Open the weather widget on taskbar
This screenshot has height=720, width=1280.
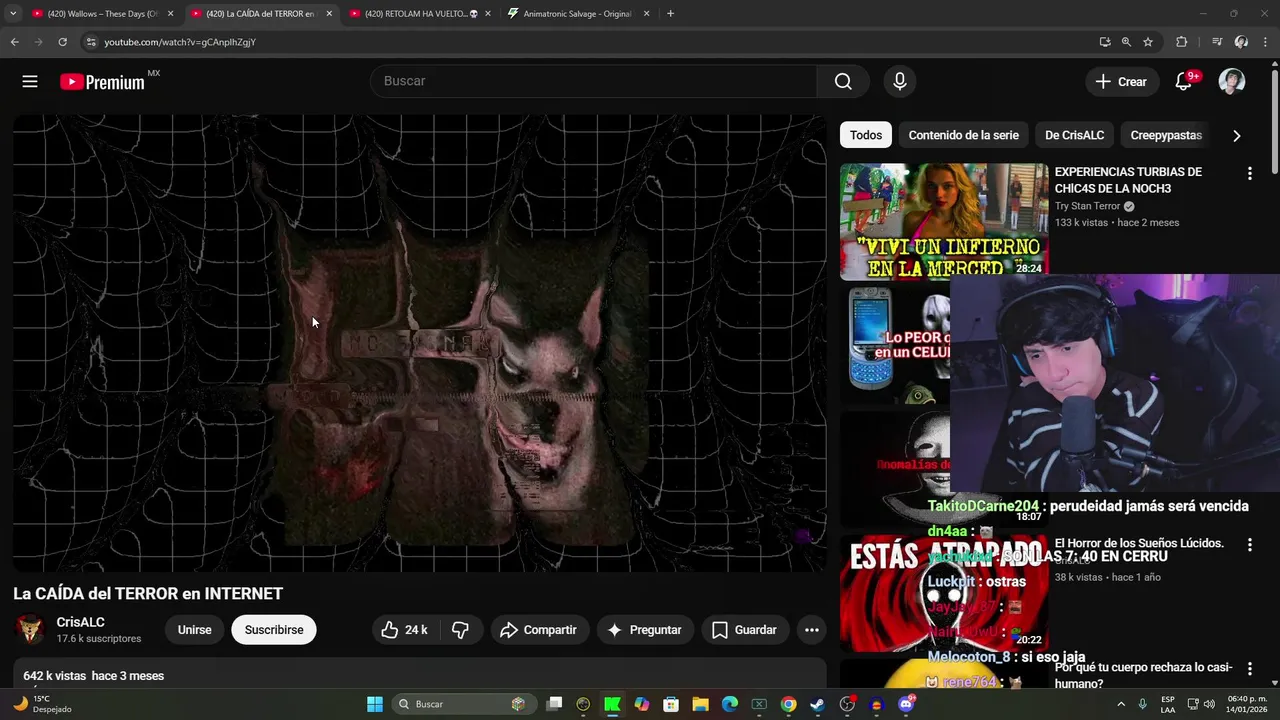tap(40, 704)
